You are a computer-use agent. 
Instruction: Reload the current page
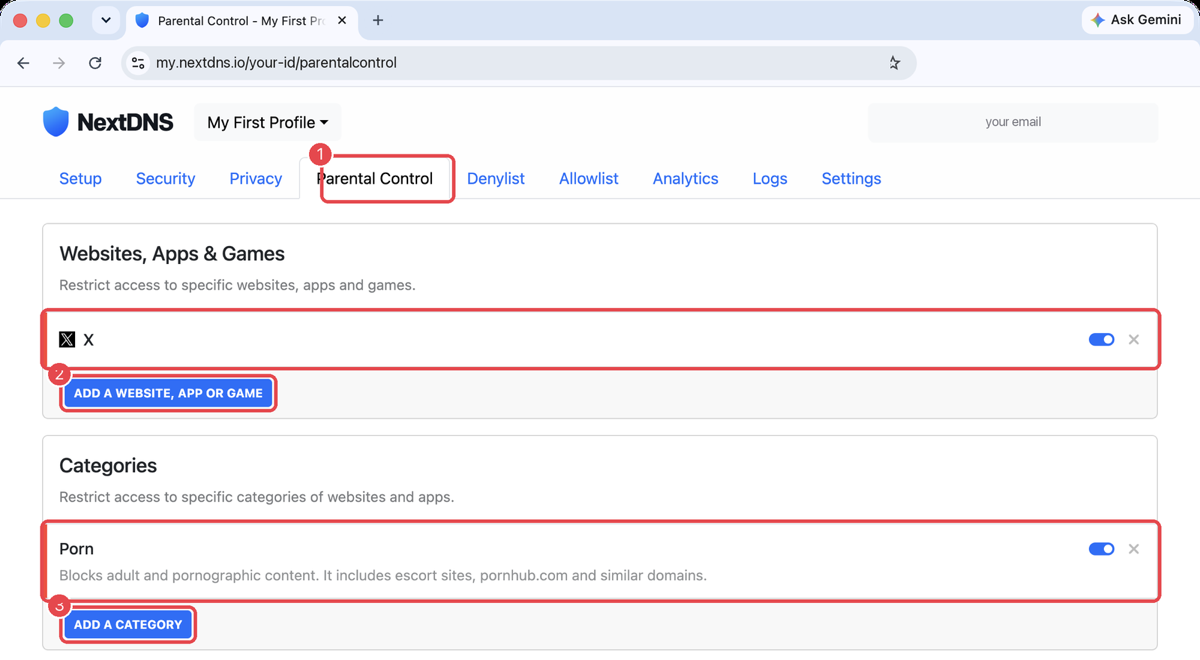(x=95, y=63)
